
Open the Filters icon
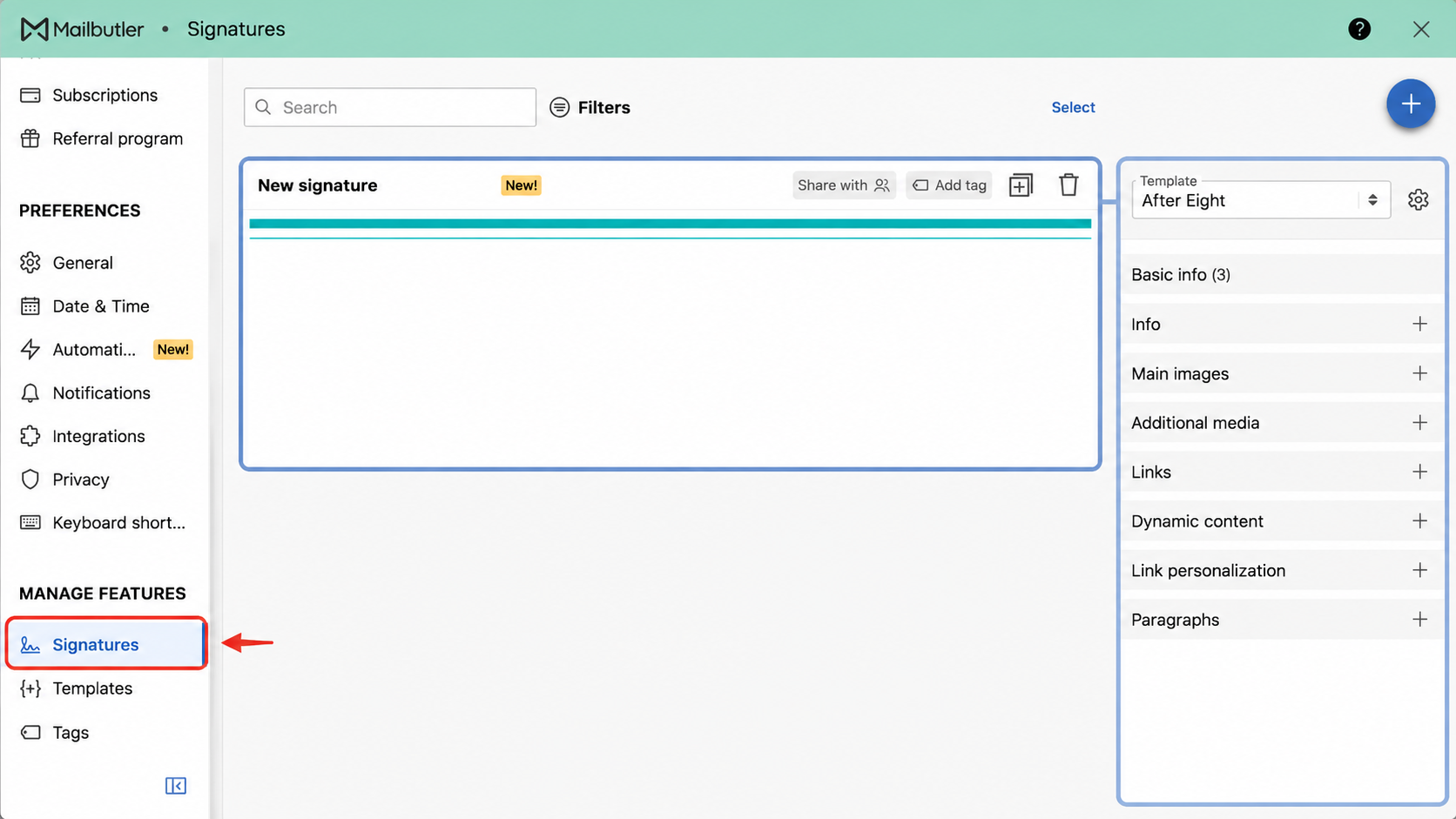560,107
